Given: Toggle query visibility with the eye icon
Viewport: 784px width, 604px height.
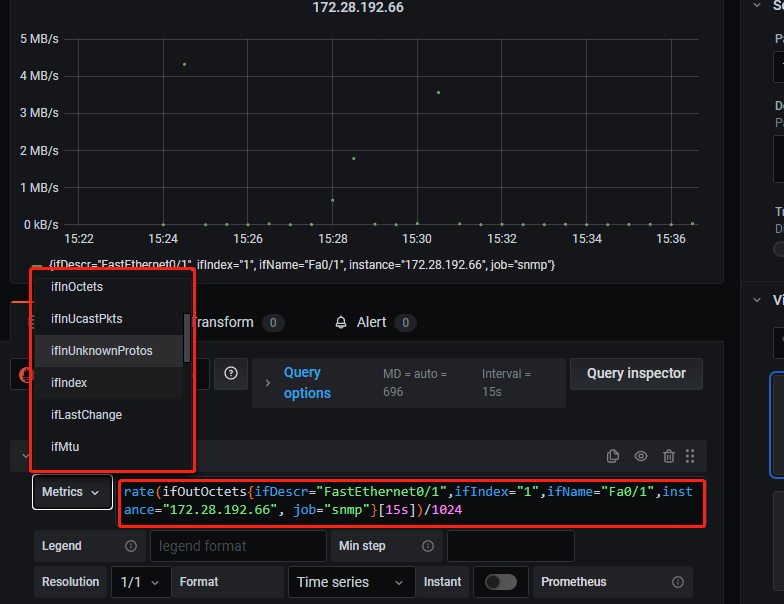Looking at the screenshot, I should pyautogui.click(x=640, y=456).
